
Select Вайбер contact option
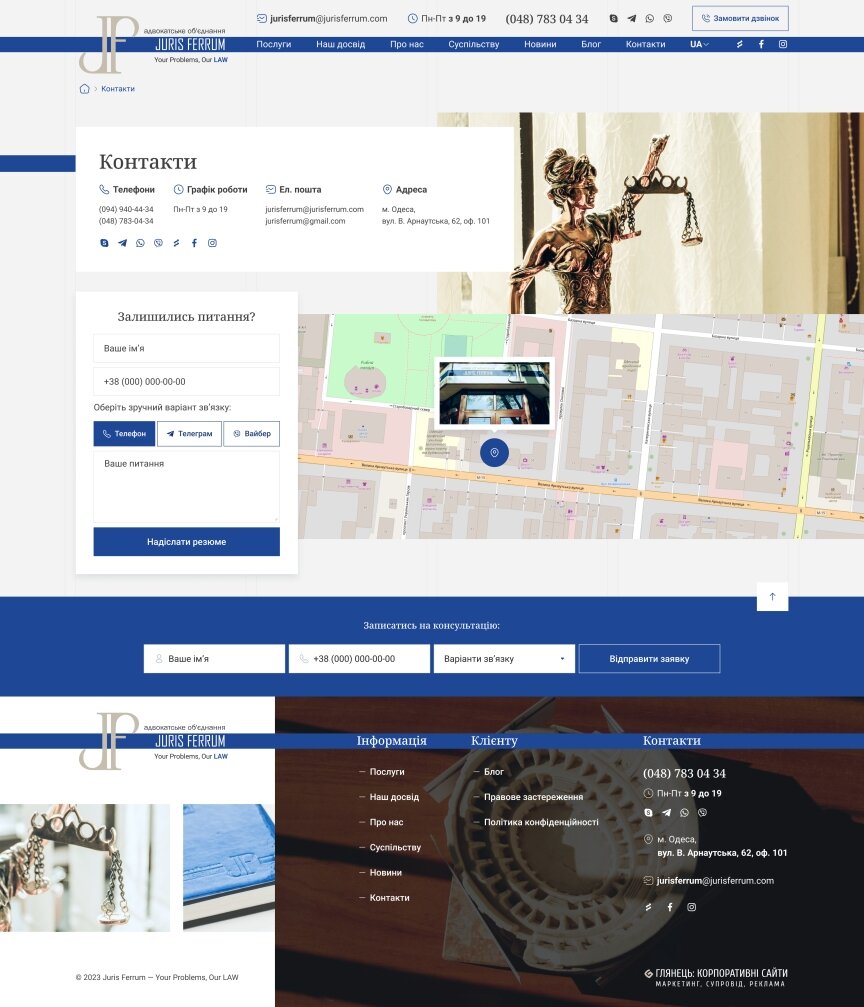pos(251,433)
